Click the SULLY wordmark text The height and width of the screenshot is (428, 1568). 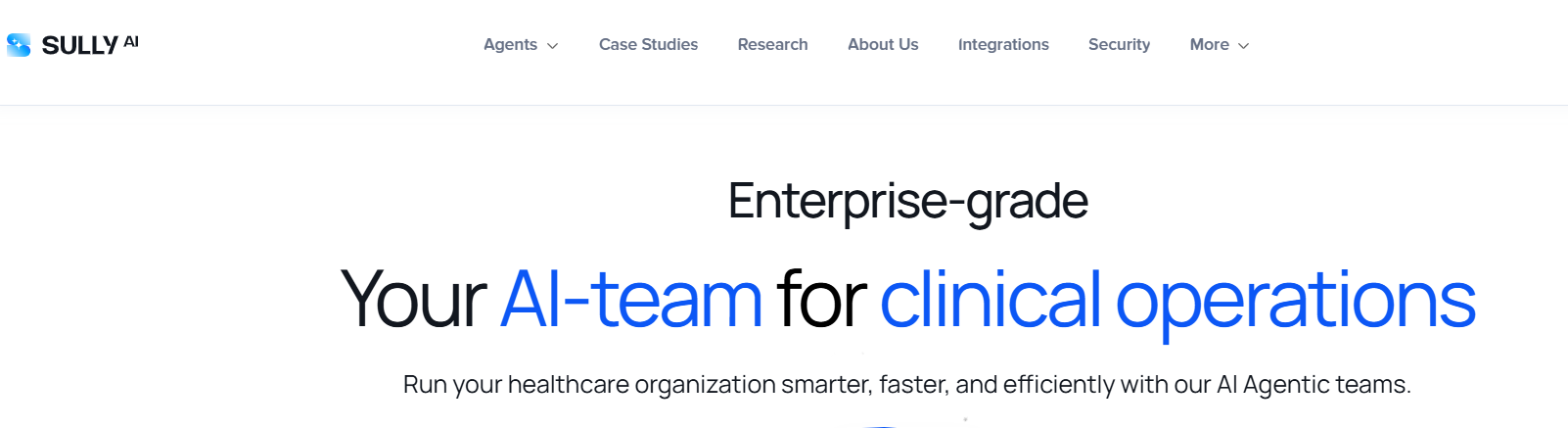(x=79, y=46)
